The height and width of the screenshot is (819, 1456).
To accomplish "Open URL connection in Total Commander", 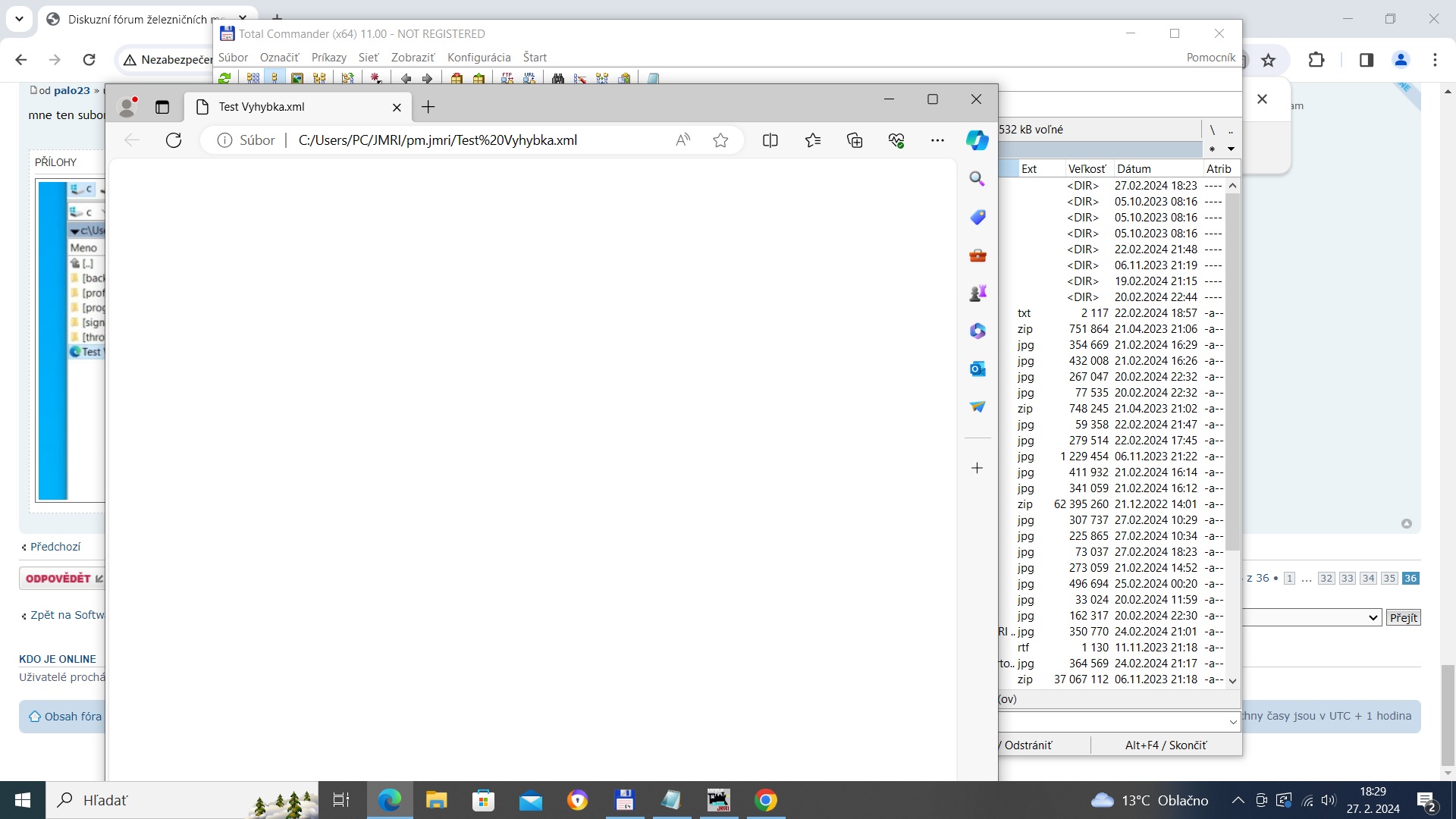I will pos(529,78).
